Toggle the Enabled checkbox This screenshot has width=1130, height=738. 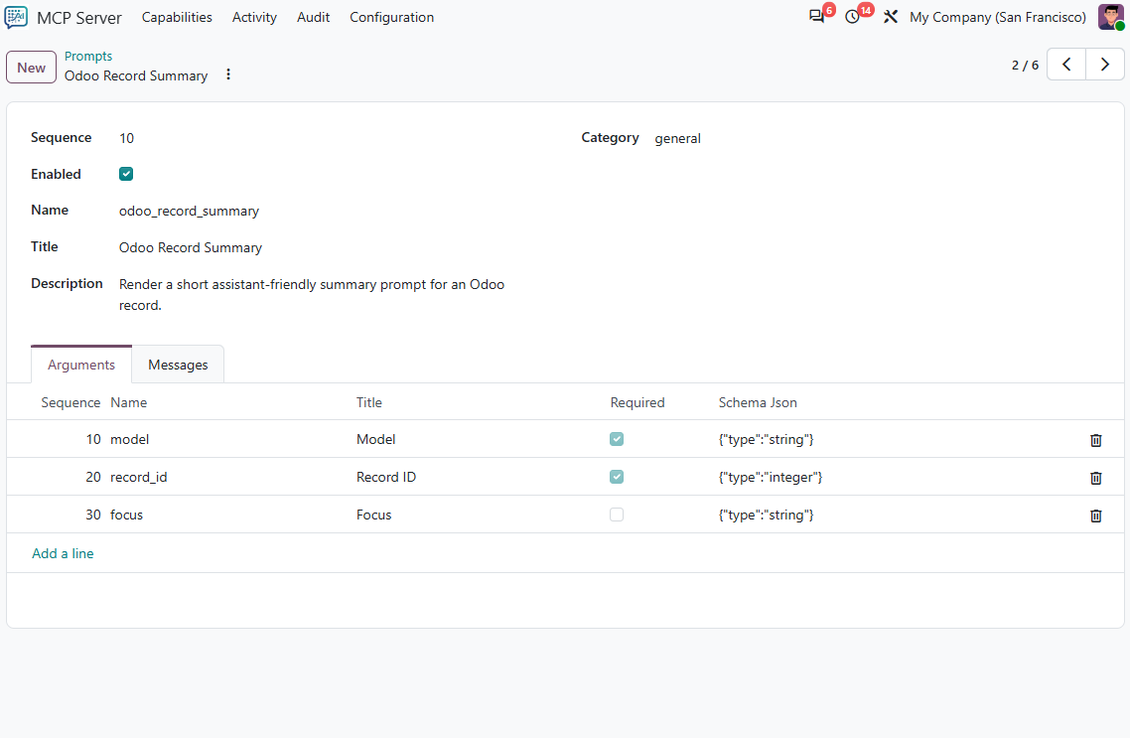[x=126, y=174]
